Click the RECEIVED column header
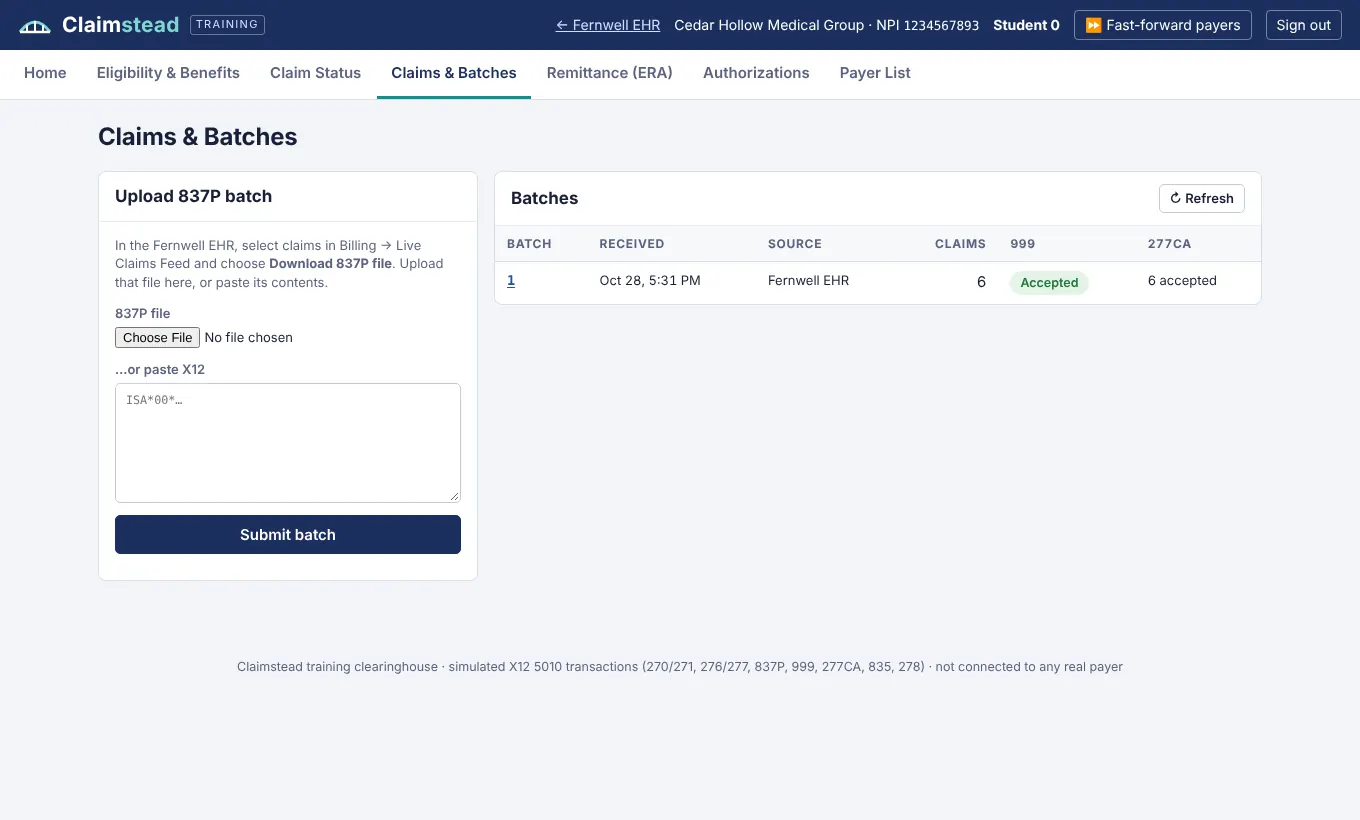This screenshot has width=1360, height=820. 632,244
